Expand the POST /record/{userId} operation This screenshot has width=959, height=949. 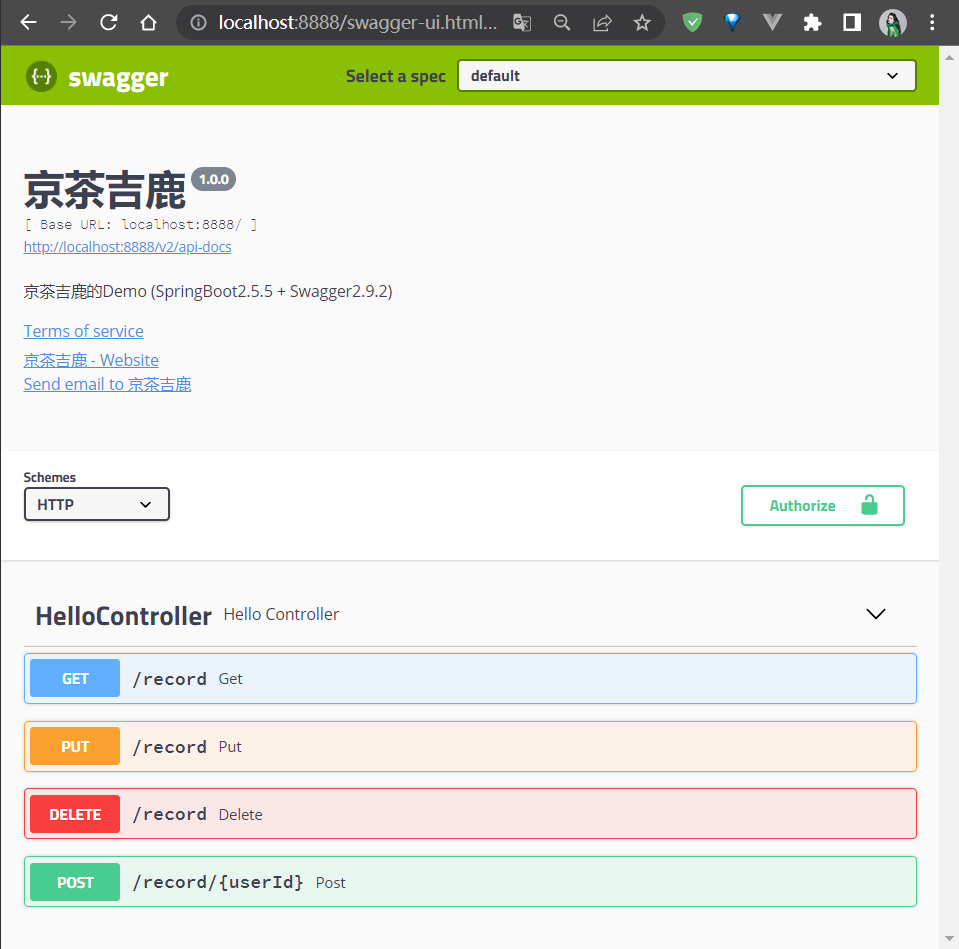click(x=470, y=882)
